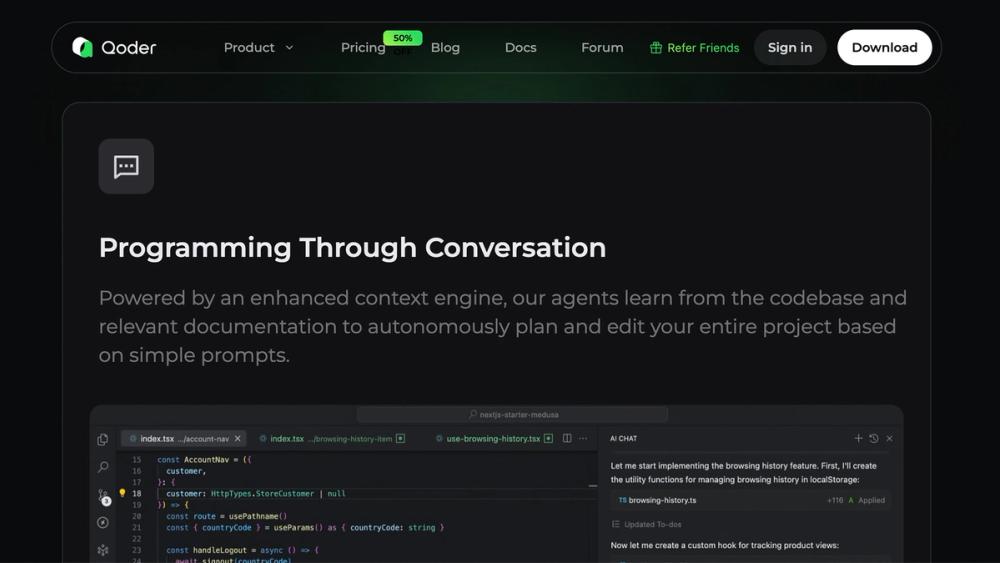Click the Programming Through Conversation heading
Screen dimensions: 1000x563
pyautogui.click(x=352, y=248)
